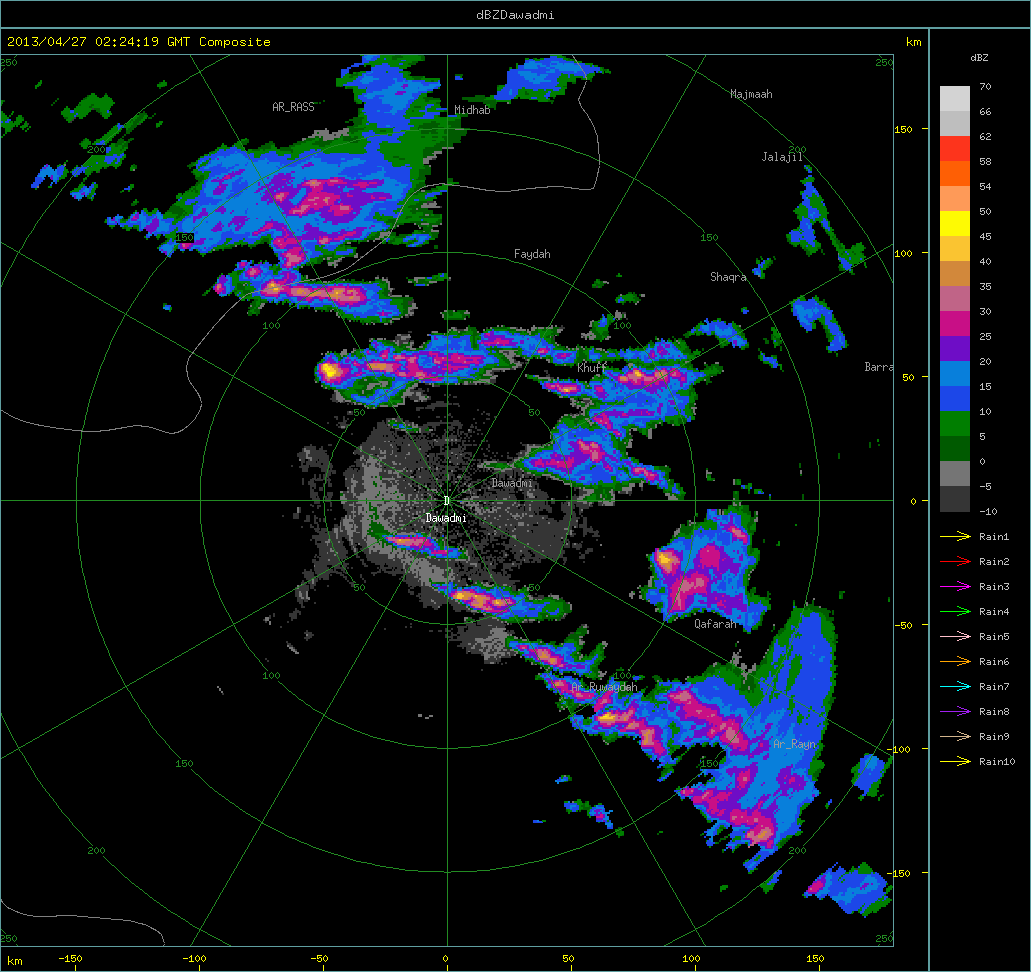The height and width of the screenshot is (972, 1031).
Task: Select the Rain5 text label in the legend
Action: tap(994, 637)
